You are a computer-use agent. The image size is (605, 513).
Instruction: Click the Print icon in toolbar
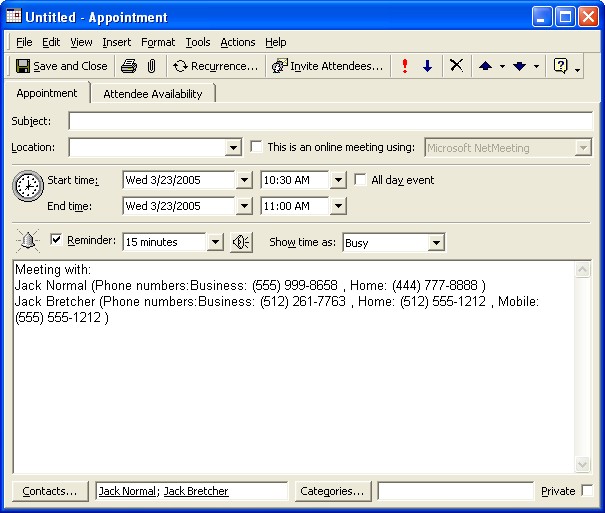129,66
